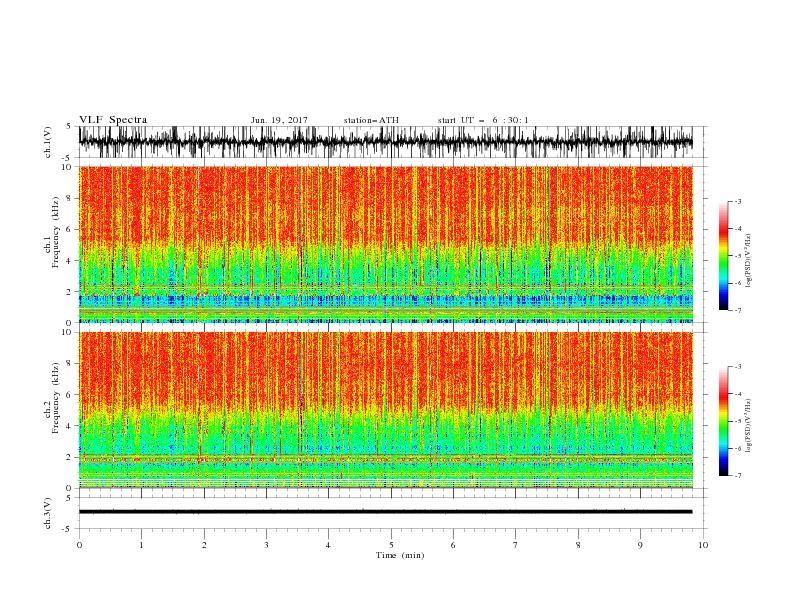This screenshot has width=792, height=612.
Task: Click the "-3" label on ch.1 colorbar
Action: click(738, 201)
